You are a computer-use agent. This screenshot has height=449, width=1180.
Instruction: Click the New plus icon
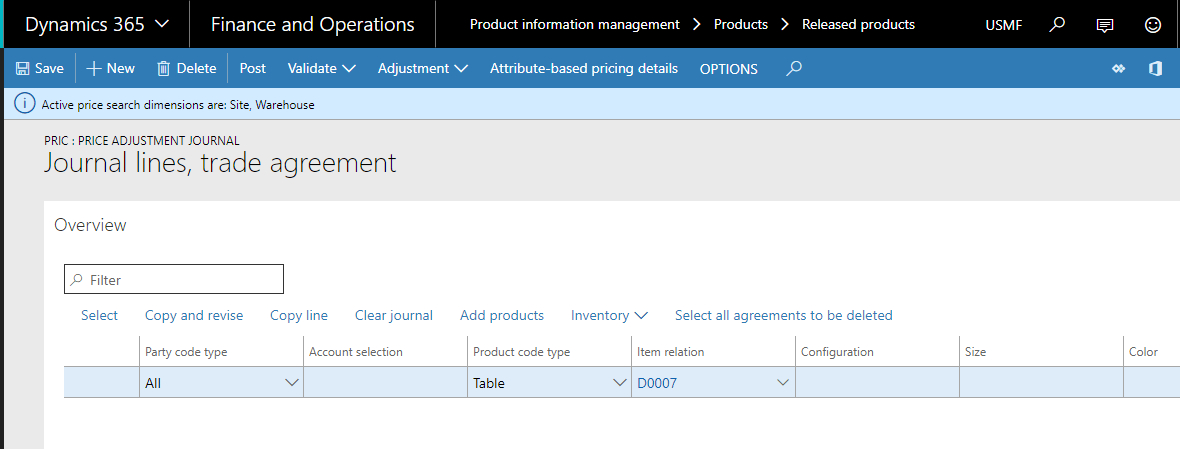[94, 69]
